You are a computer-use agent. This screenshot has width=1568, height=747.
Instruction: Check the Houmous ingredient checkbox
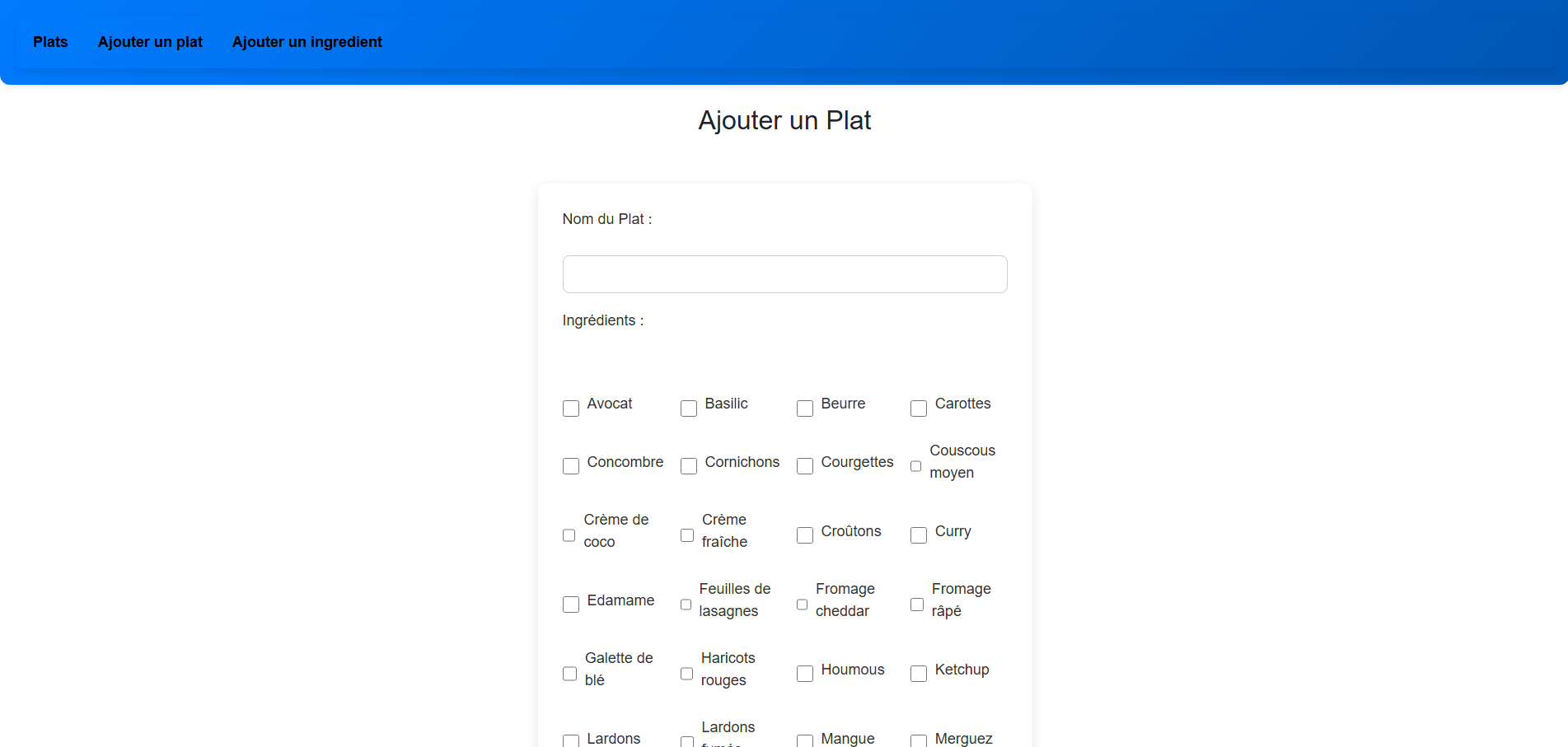pyautogui.click(x=805, y=674)
